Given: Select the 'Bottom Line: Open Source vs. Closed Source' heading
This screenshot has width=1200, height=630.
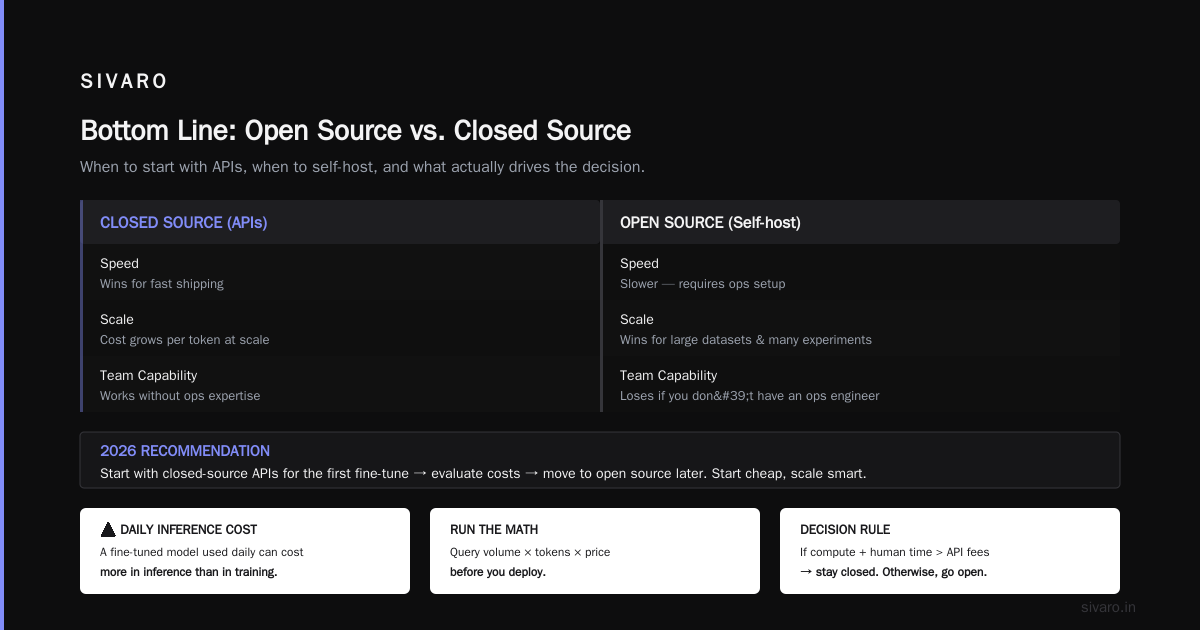Looking at the screenshot, I should (x=355, y=131).
